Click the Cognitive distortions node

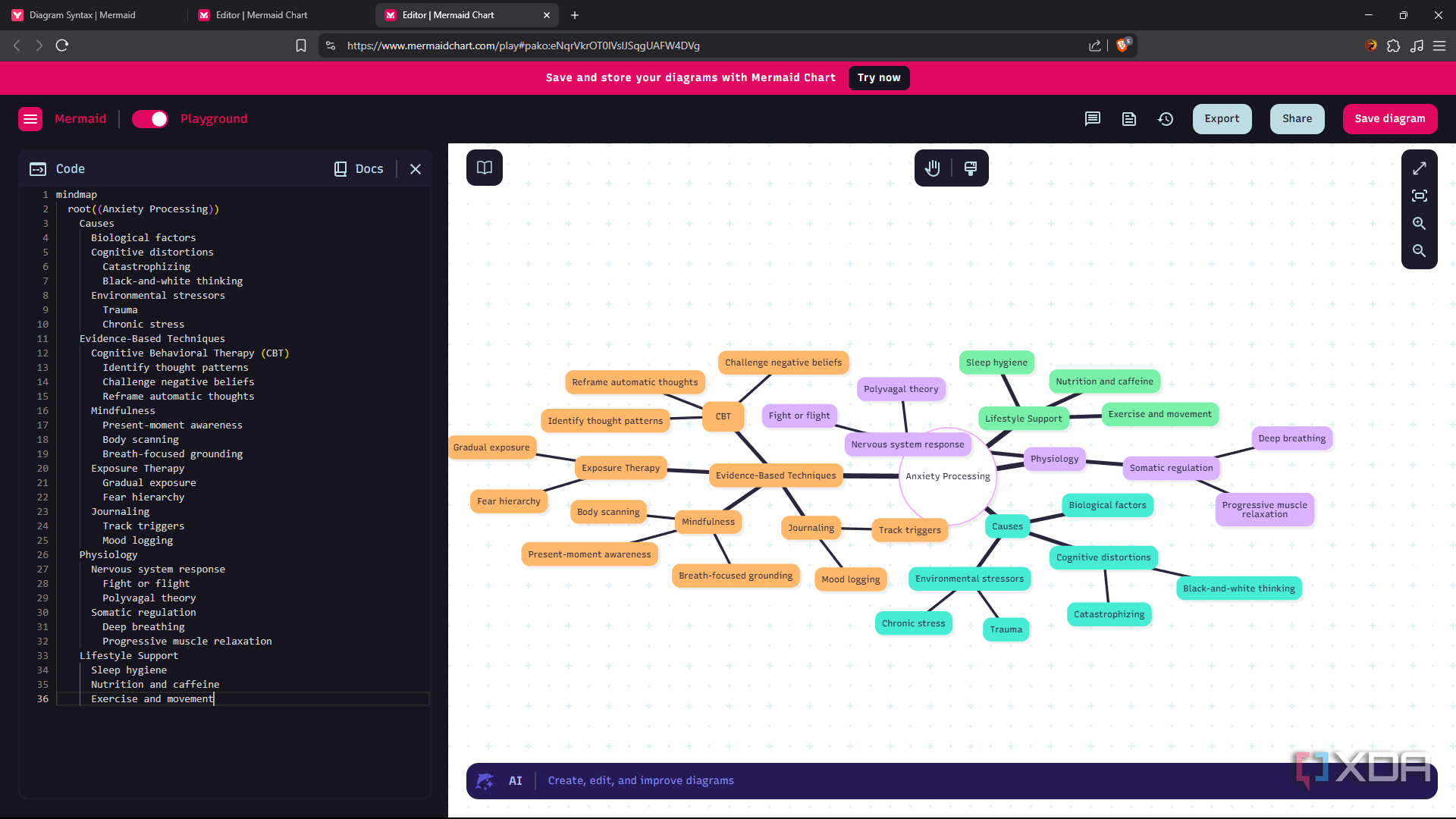tap(1103, 557)
